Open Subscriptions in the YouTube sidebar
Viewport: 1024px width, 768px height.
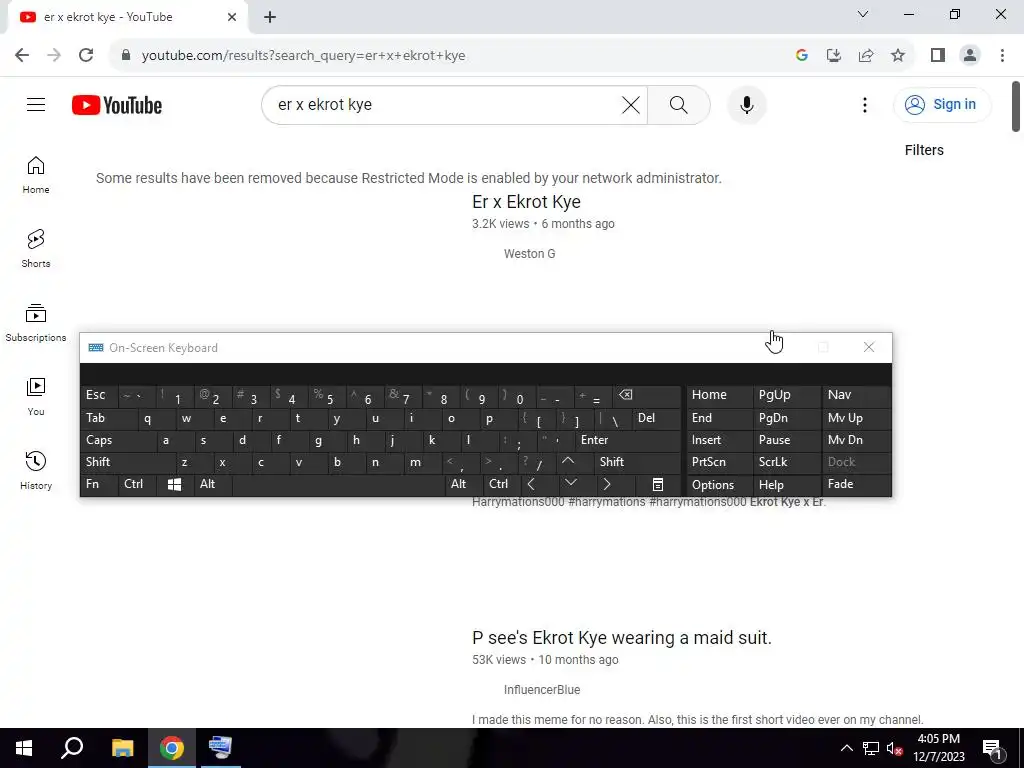click(x=36, y=323)
